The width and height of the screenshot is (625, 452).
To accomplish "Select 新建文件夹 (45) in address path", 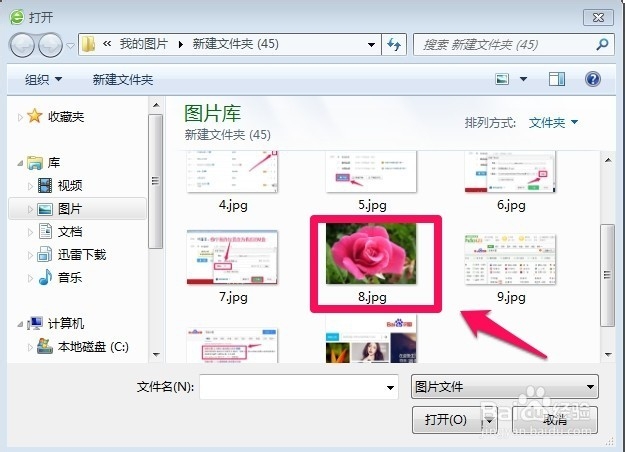I will tap(236, 44).
